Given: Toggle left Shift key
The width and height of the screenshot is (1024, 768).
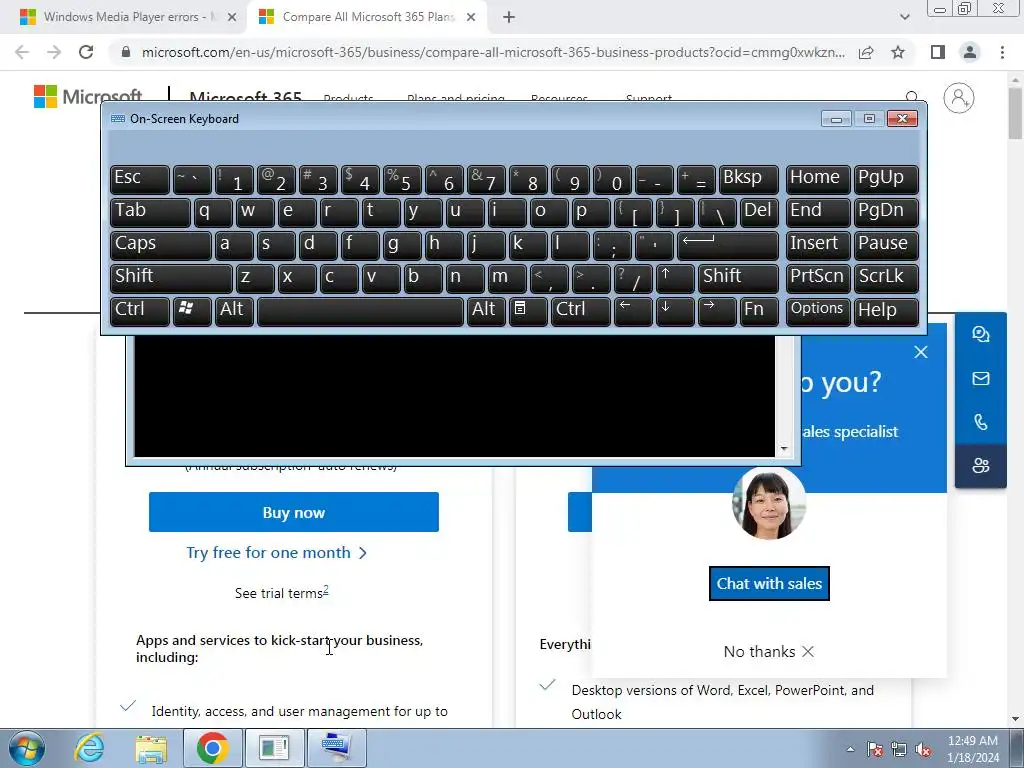Looking at the screenshot, I should [171, 278].
